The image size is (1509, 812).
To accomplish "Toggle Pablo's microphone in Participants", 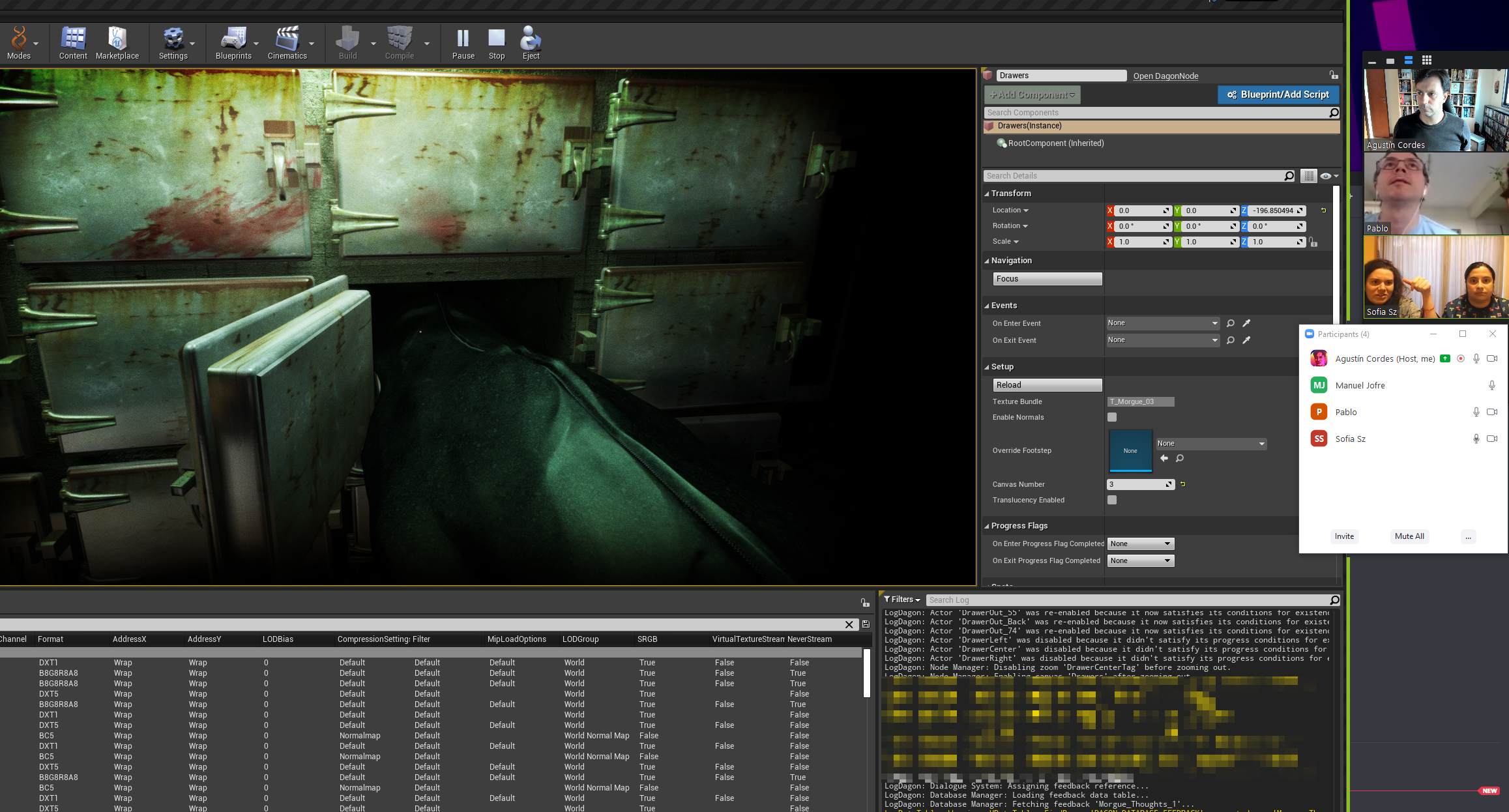I will (x=1476, y=412).
